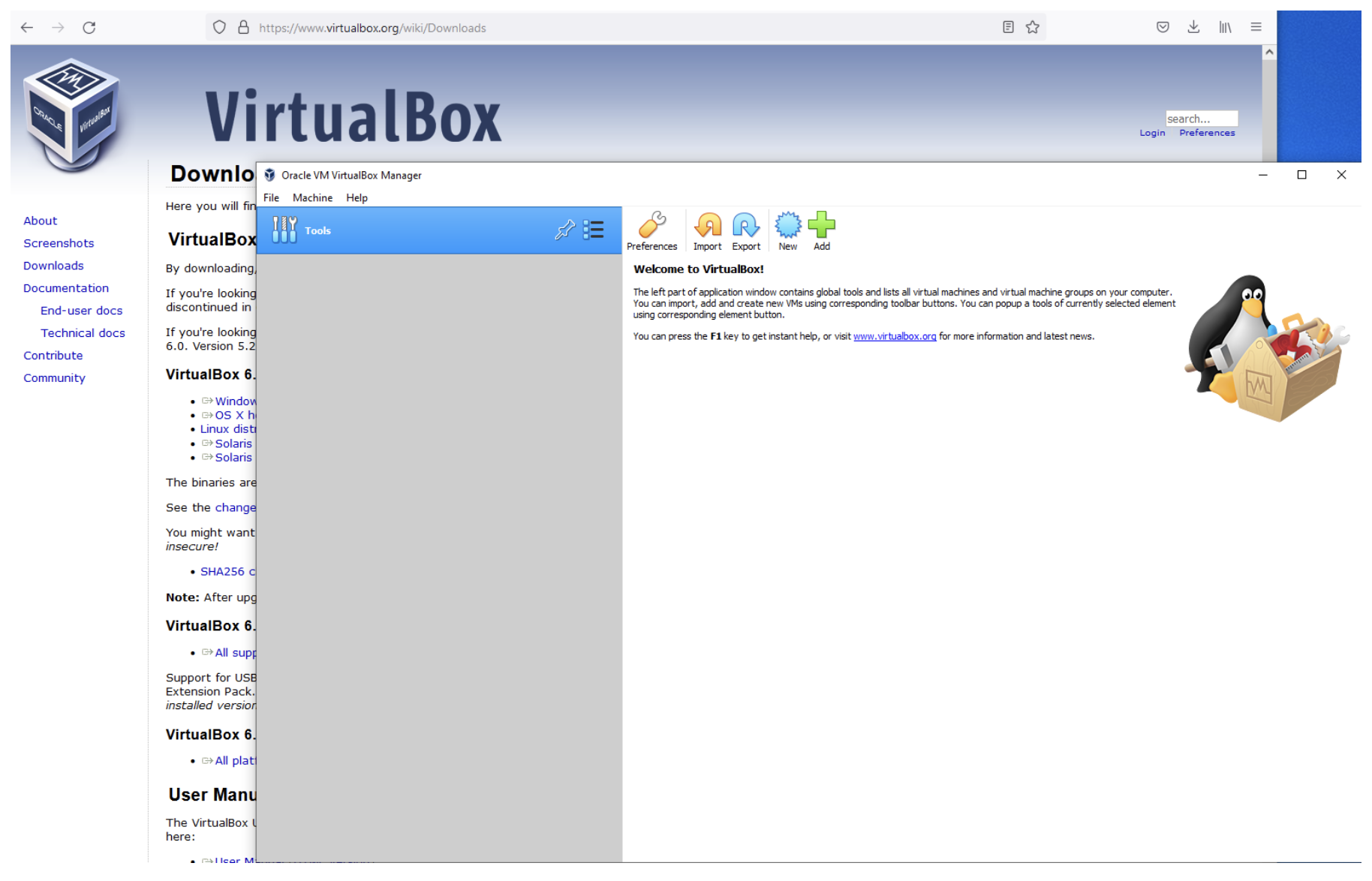This screenshot has width=1372, height=881.
Task: Click the Export appliance icon
Action: (x=745, y=230)
